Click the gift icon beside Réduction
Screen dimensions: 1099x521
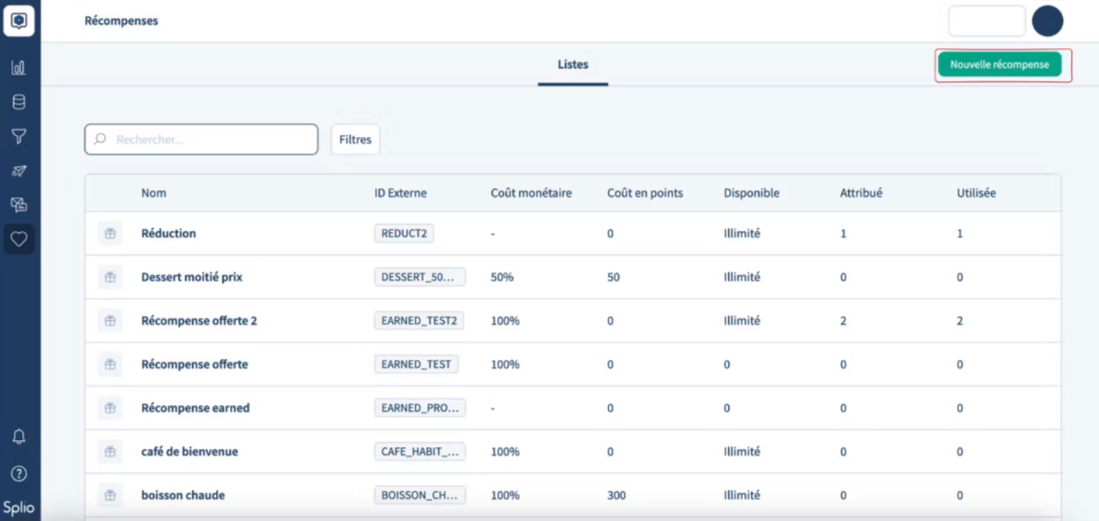[x=110, y=234]
